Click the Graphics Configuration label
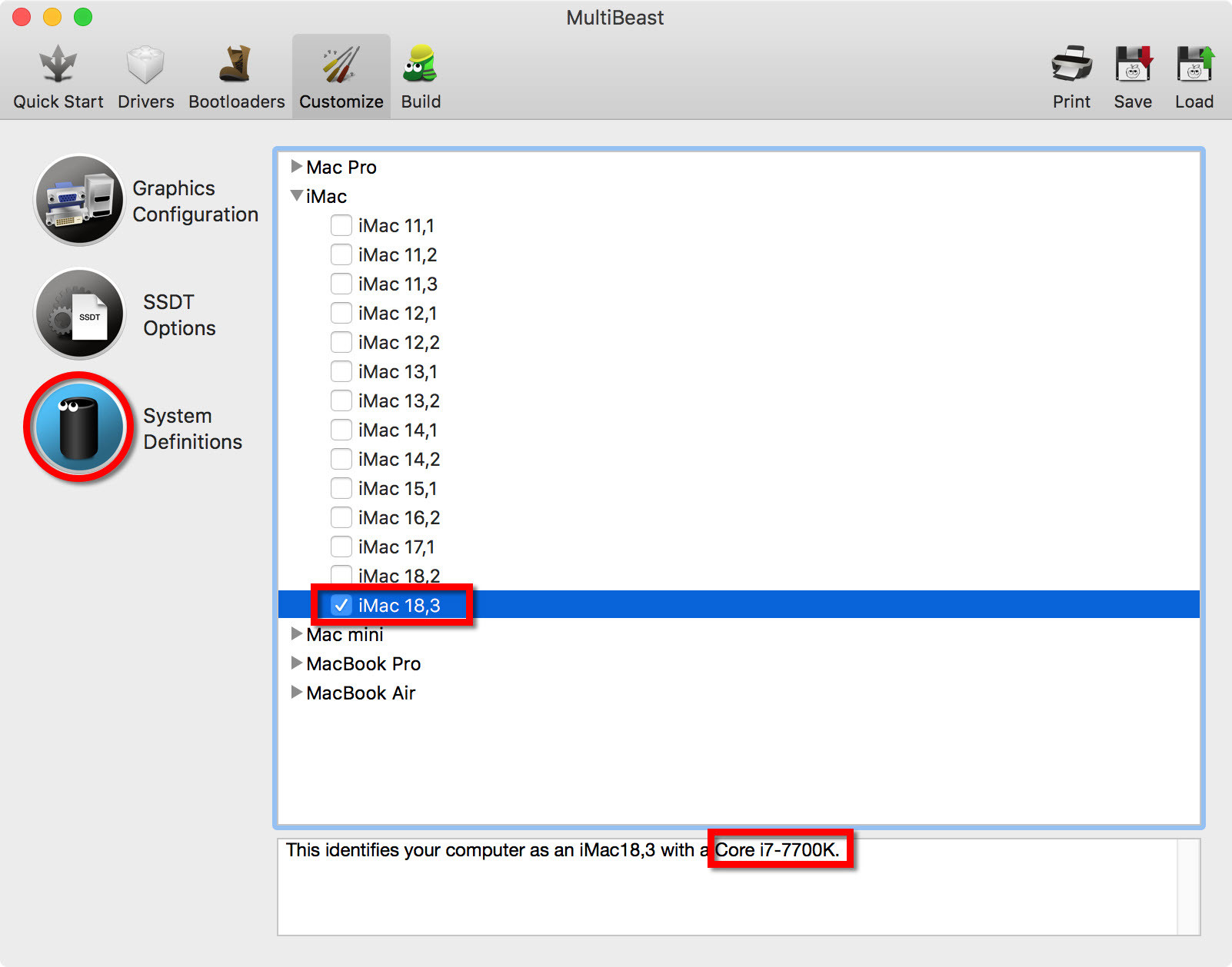The width and height of the screenshot is (1232, 967). coord(195,201)
